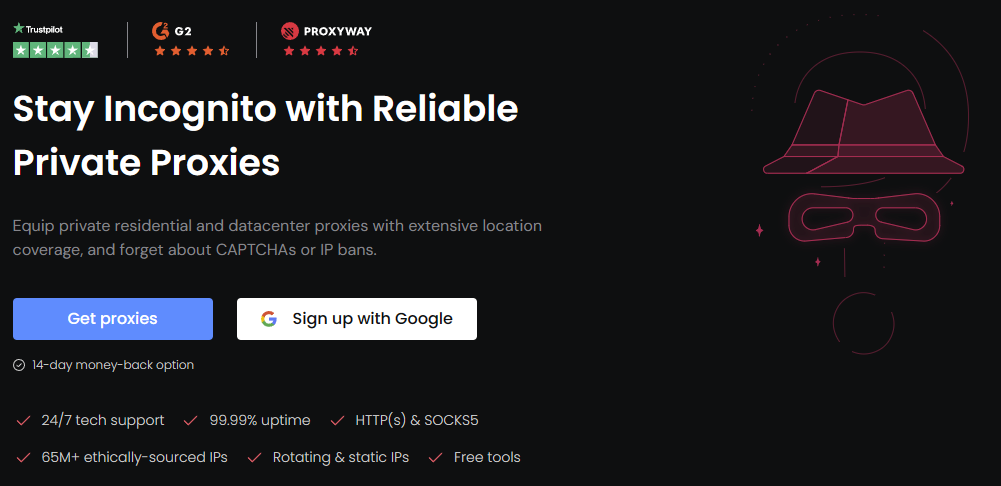Viewport: 1001px width, 486px height.
Task: Click the Trustpilot logo
Action: 37,30
